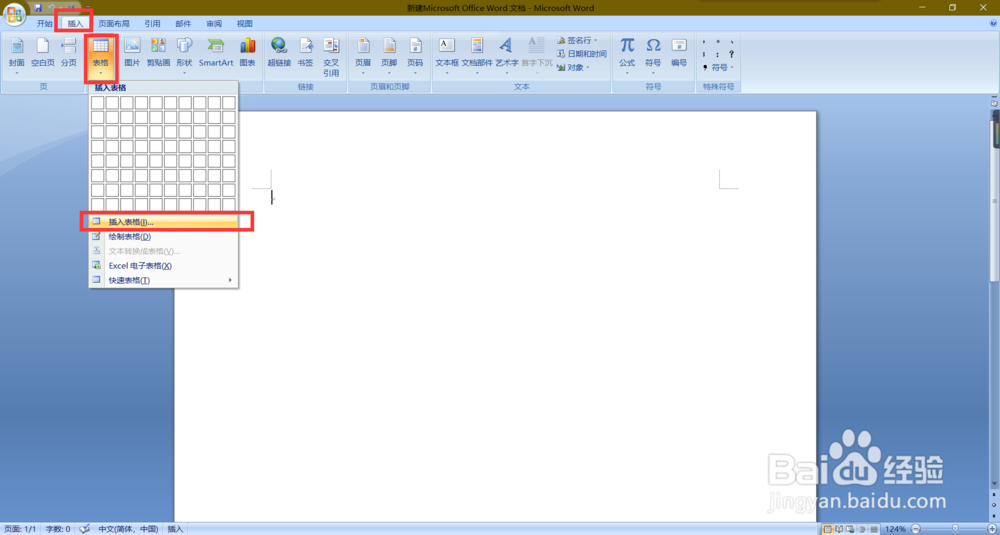The height and width of the screenshot is (535, 1000).
Task: Open the 视图 (View) tab
Action: click(244, 24)
